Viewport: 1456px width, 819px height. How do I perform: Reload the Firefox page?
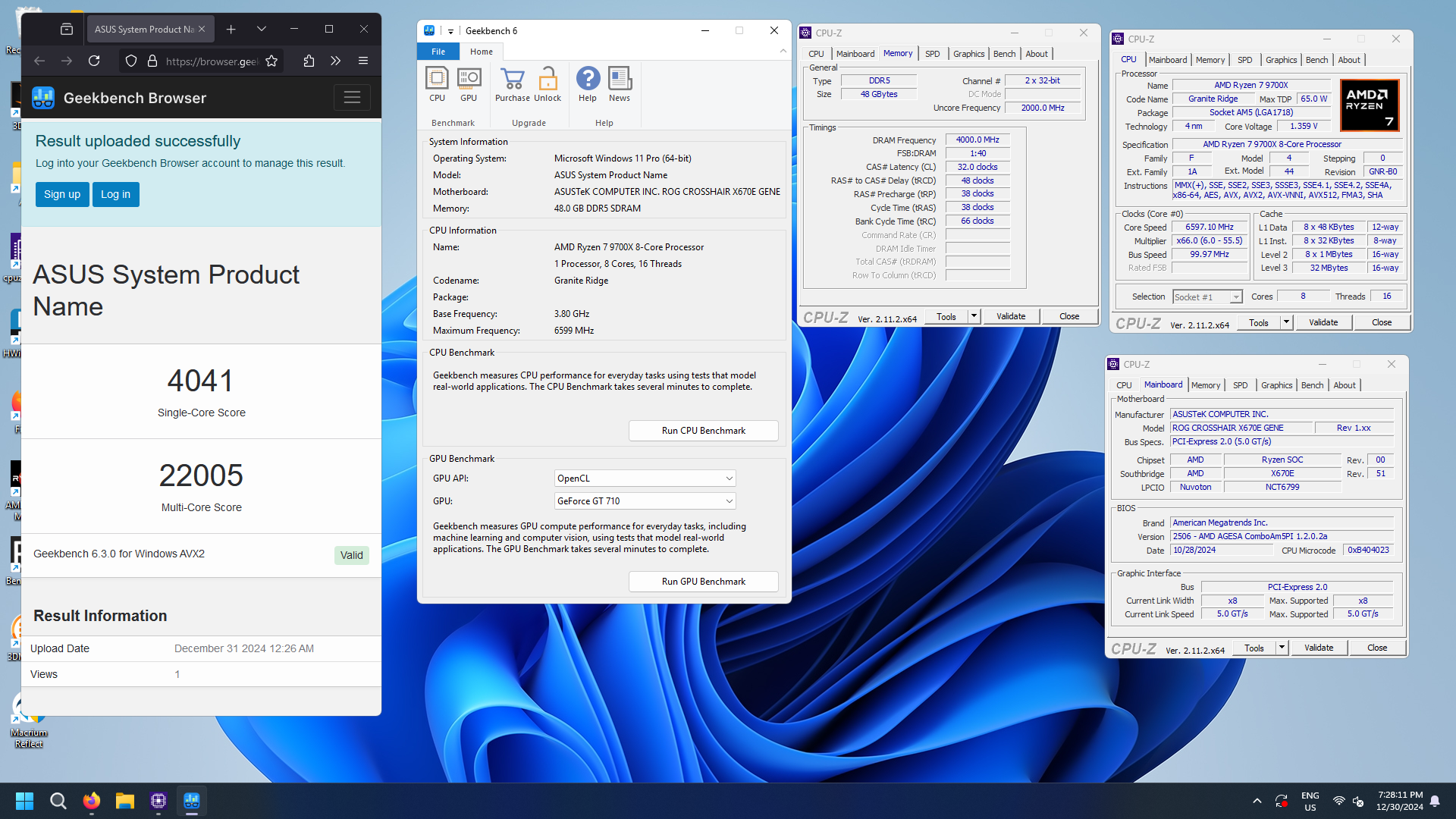[x=94, y=61]
